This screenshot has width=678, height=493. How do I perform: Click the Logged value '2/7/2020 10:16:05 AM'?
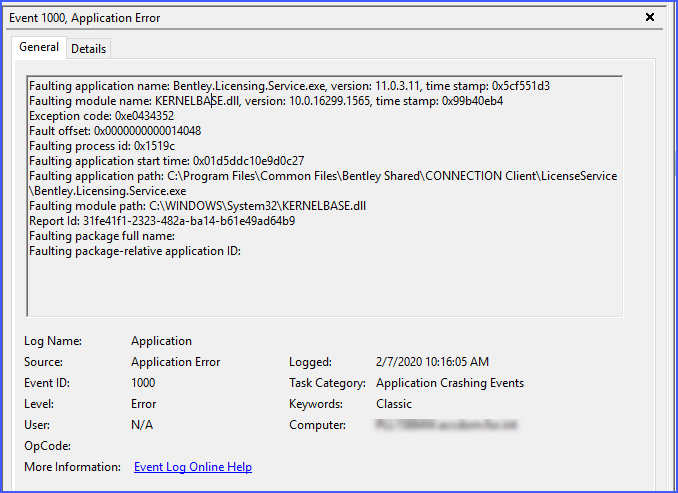point(432,362)
